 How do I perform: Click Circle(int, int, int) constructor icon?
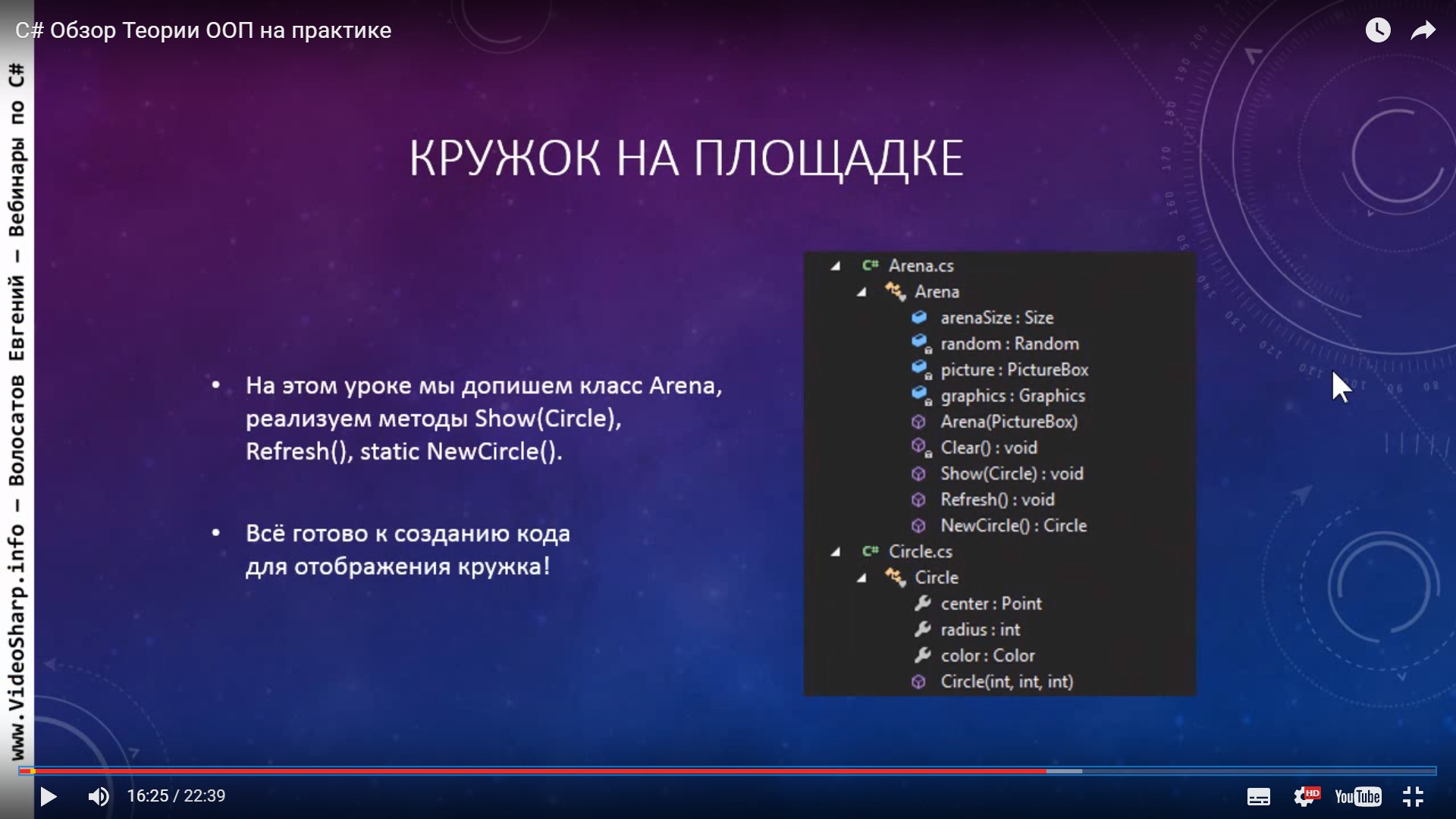(918, 682)
